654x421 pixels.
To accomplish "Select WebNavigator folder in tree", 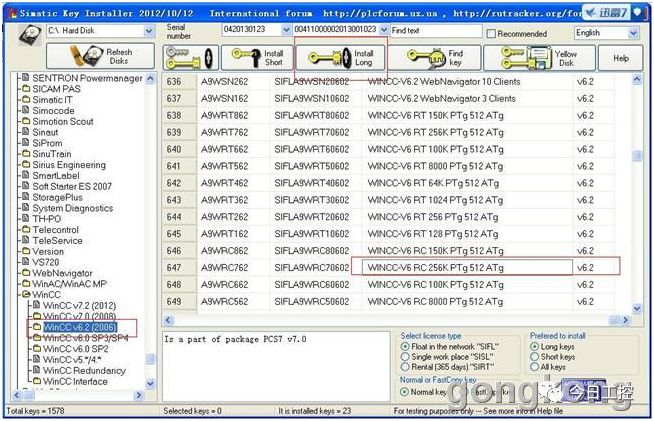I will [x=62, y=273].
